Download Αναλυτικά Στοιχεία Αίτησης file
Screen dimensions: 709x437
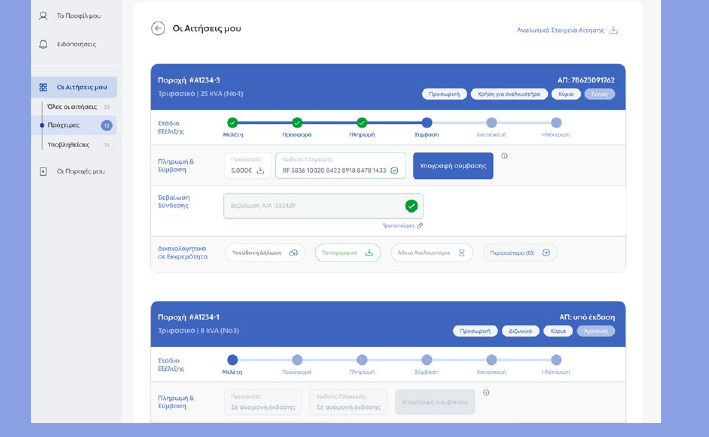614,30
